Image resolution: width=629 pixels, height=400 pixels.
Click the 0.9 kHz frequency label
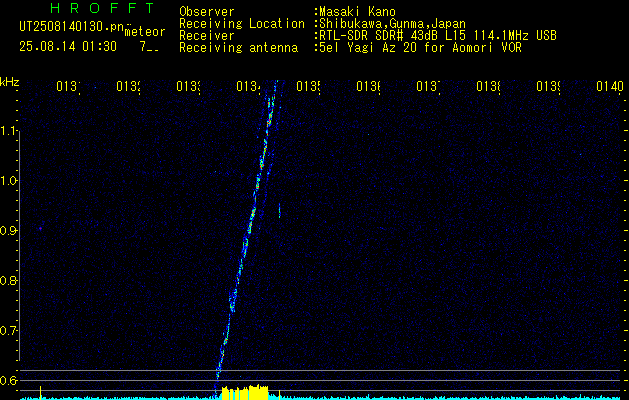(8, 231)
